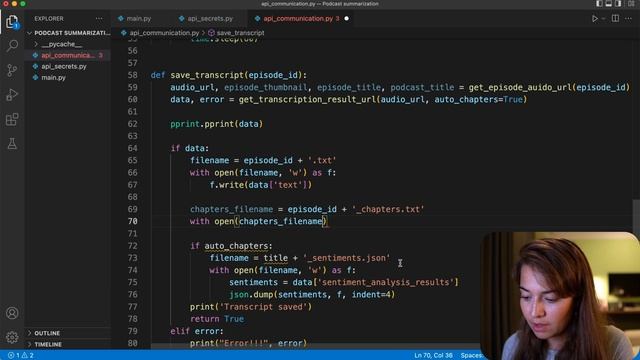Viewport: 640px width, 360px height.
Task: Open api_secrets.py in Explorer tree
Action: pos(64,66)
